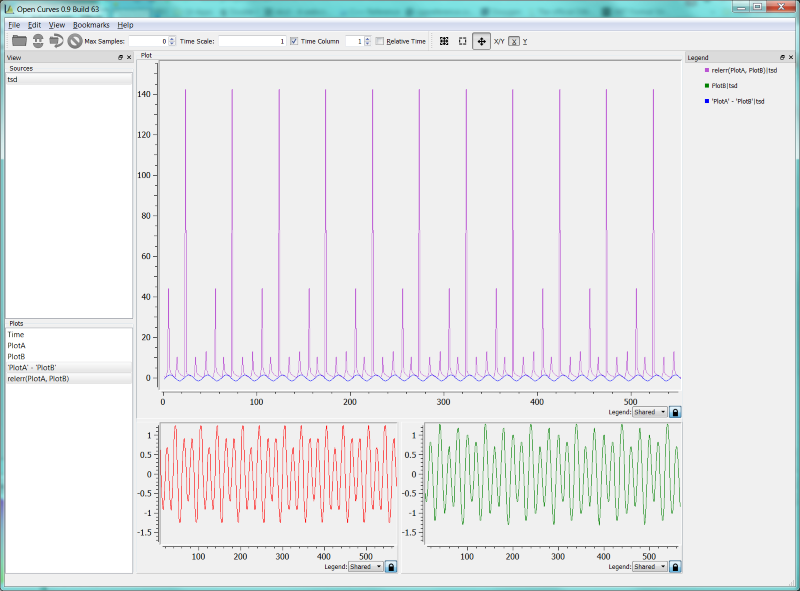
Task: Click the square brackets frame icon in toolbar
Action: (x=462, y=41)
